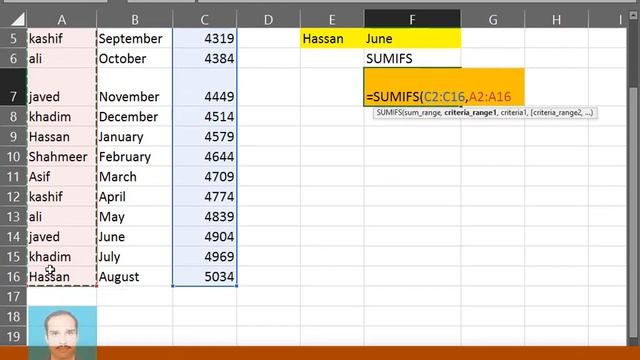Click the November cell
640x360 pixels.
click(135, 87)
